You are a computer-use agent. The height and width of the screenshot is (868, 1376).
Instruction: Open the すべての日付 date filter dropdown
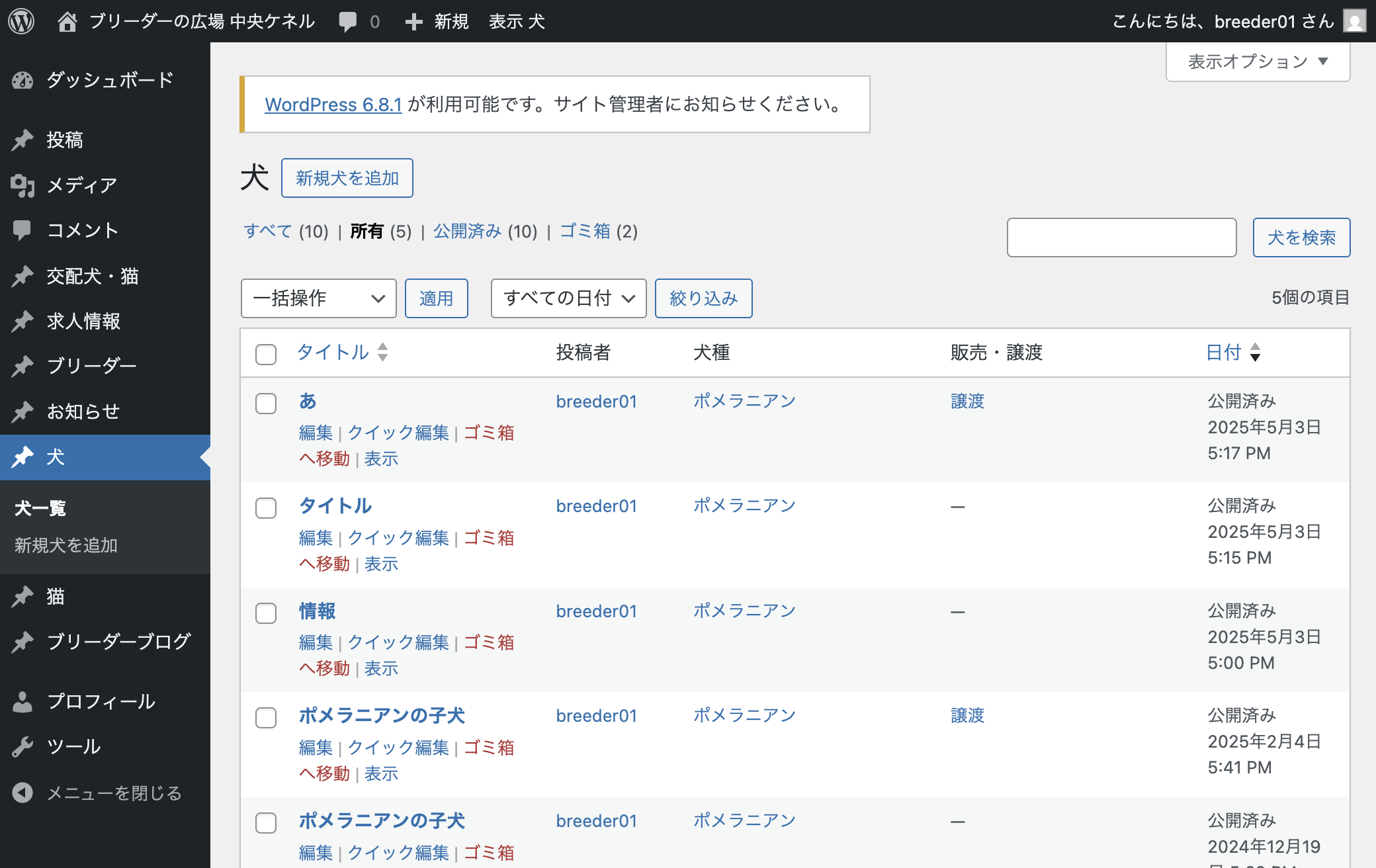click(x=569, y=298)
